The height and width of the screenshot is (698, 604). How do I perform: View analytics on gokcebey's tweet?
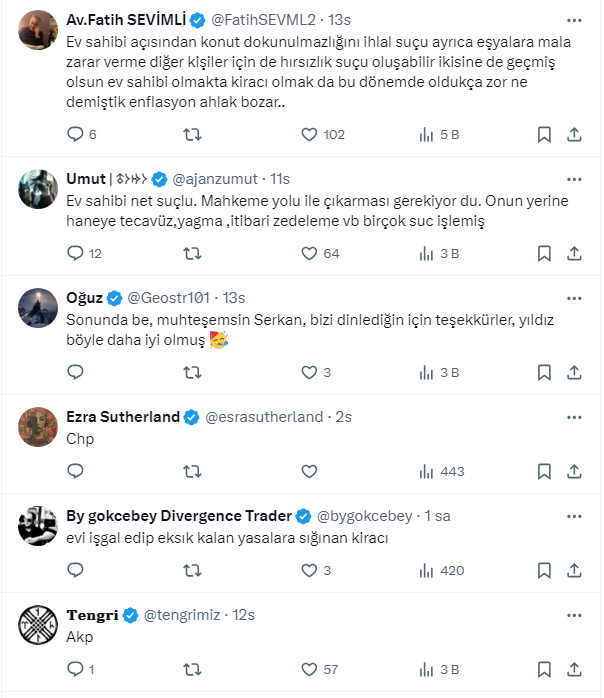[x=428, y=570]
